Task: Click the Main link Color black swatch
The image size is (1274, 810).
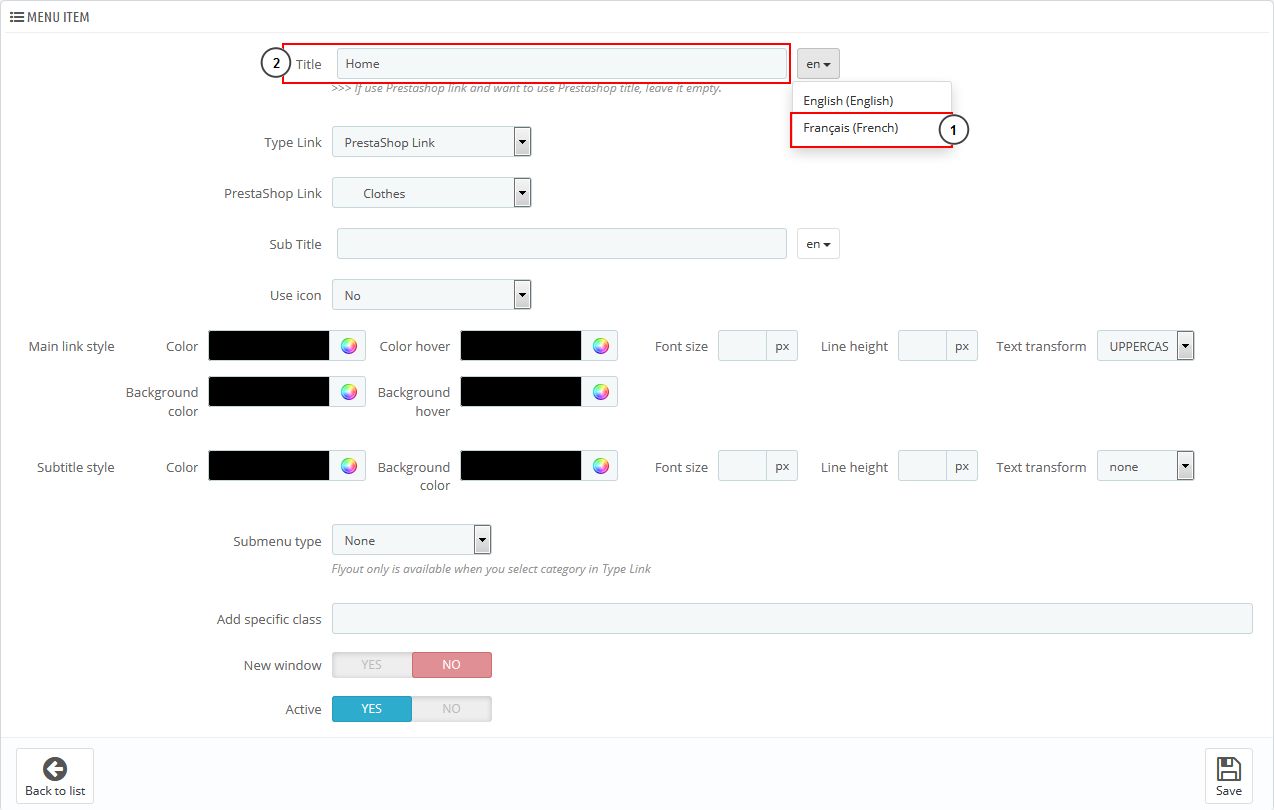Action: click(269, 346)
